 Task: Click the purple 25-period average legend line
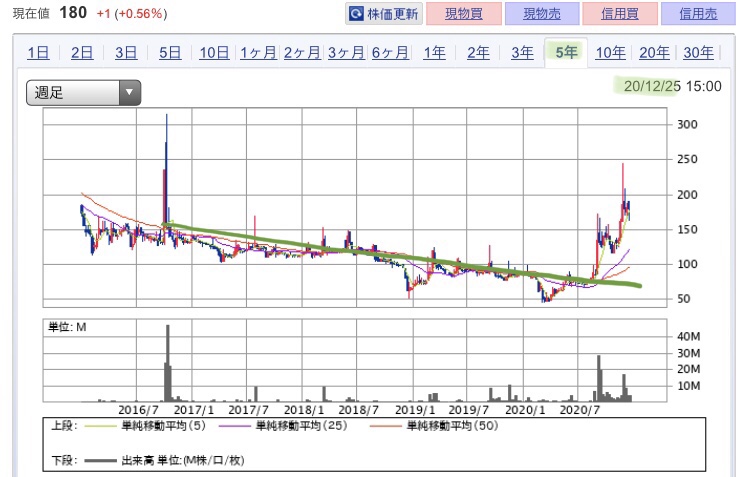click(x=234, y=426)
